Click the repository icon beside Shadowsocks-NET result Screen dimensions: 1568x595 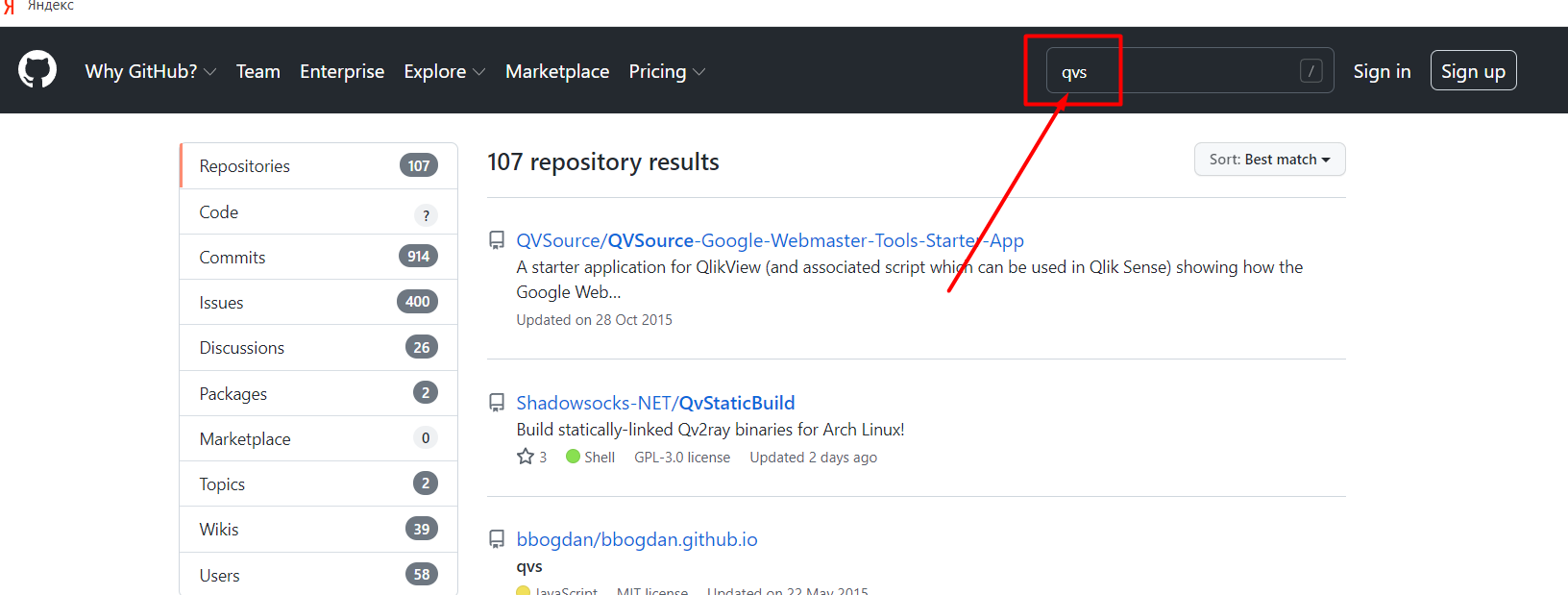pos(497,403)
